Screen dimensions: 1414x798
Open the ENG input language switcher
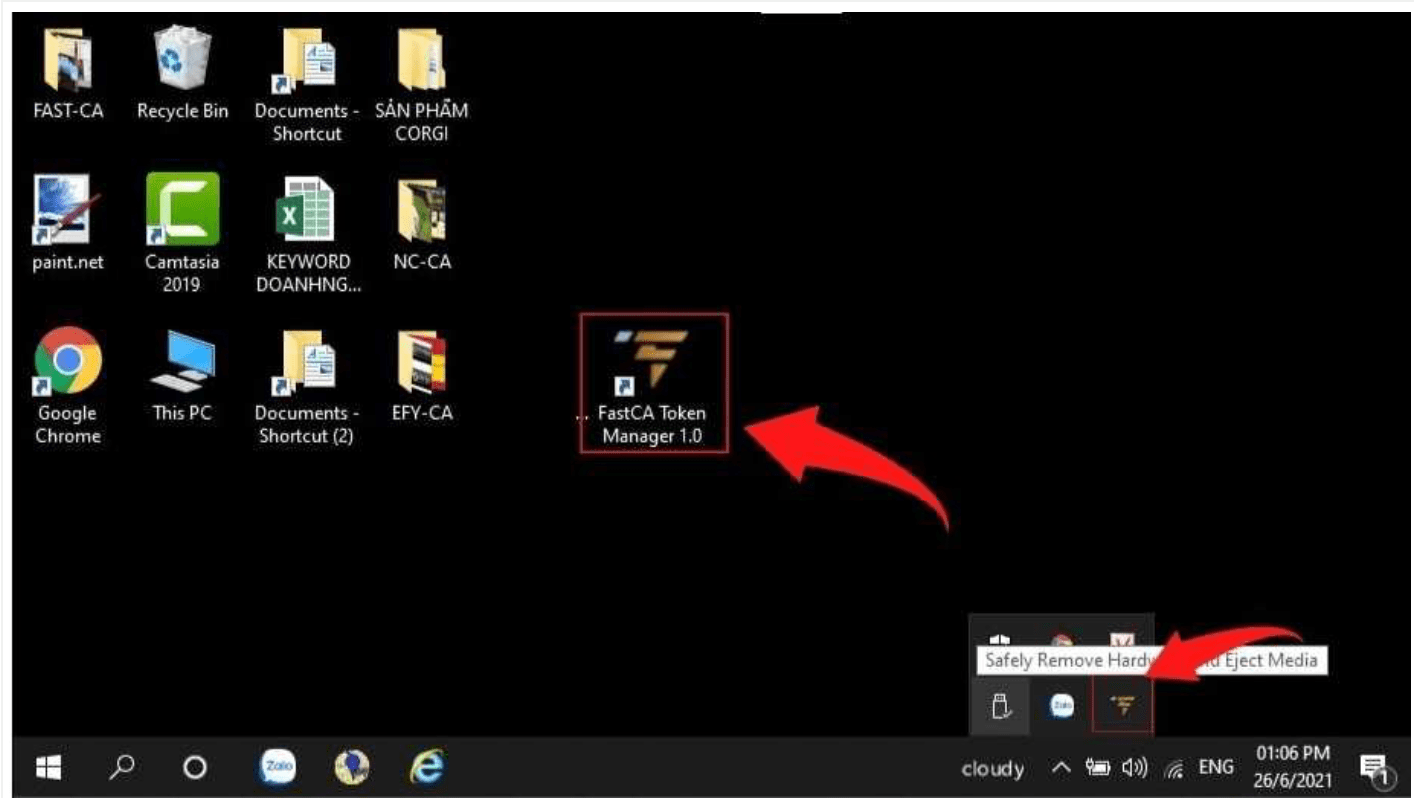(1215, 767)
